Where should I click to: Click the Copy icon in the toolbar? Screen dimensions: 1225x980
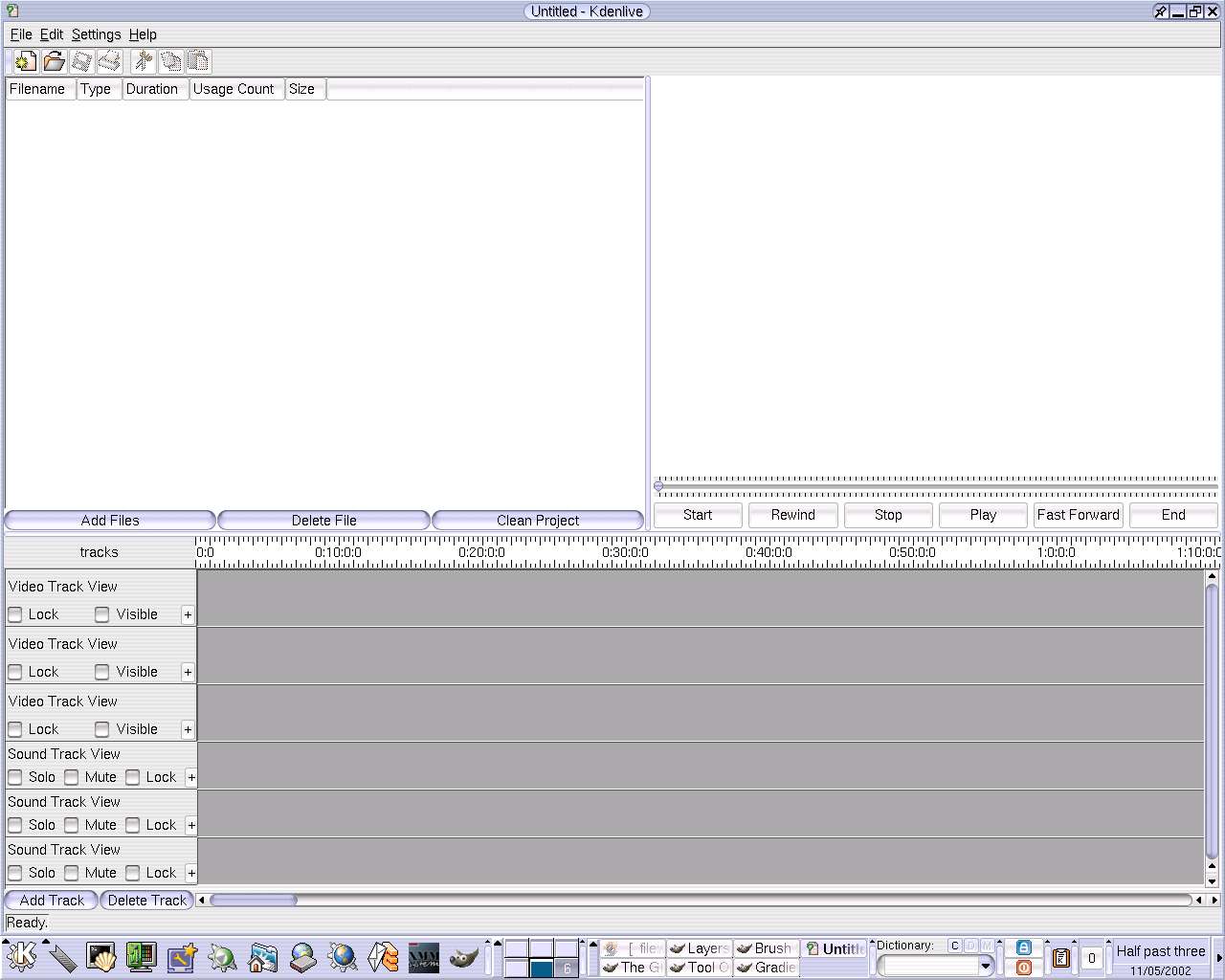click(171, 61)
